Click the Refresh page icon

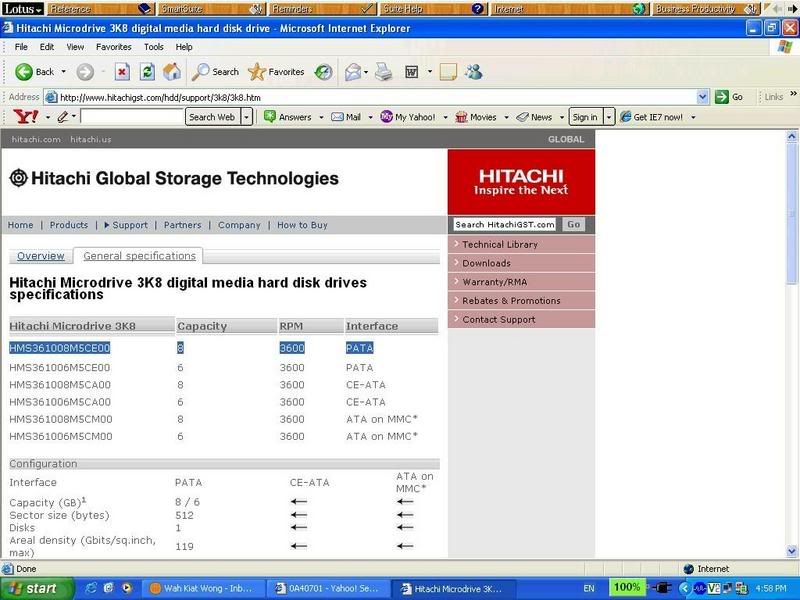pos(147,72)
